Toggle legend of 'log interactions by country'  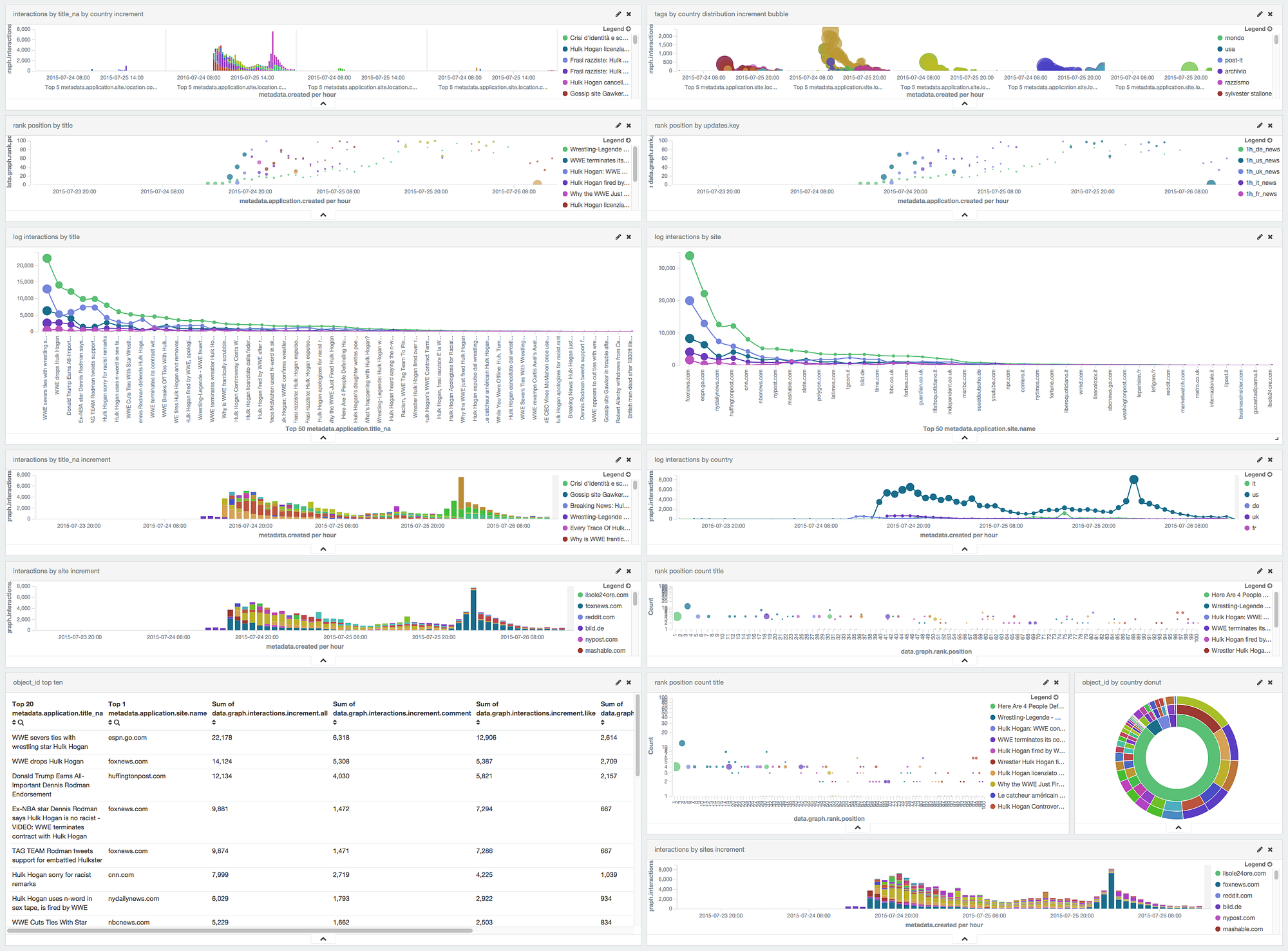click(1258, 475)
